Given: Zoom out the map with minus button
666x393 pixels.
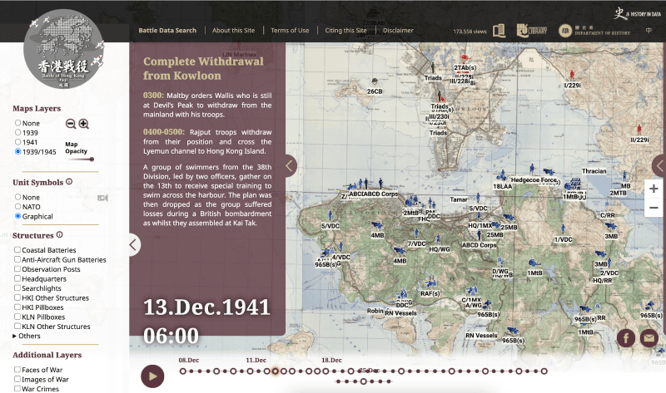Looking at the screenshot, I should pyautogui.click(x=654, y=208).
